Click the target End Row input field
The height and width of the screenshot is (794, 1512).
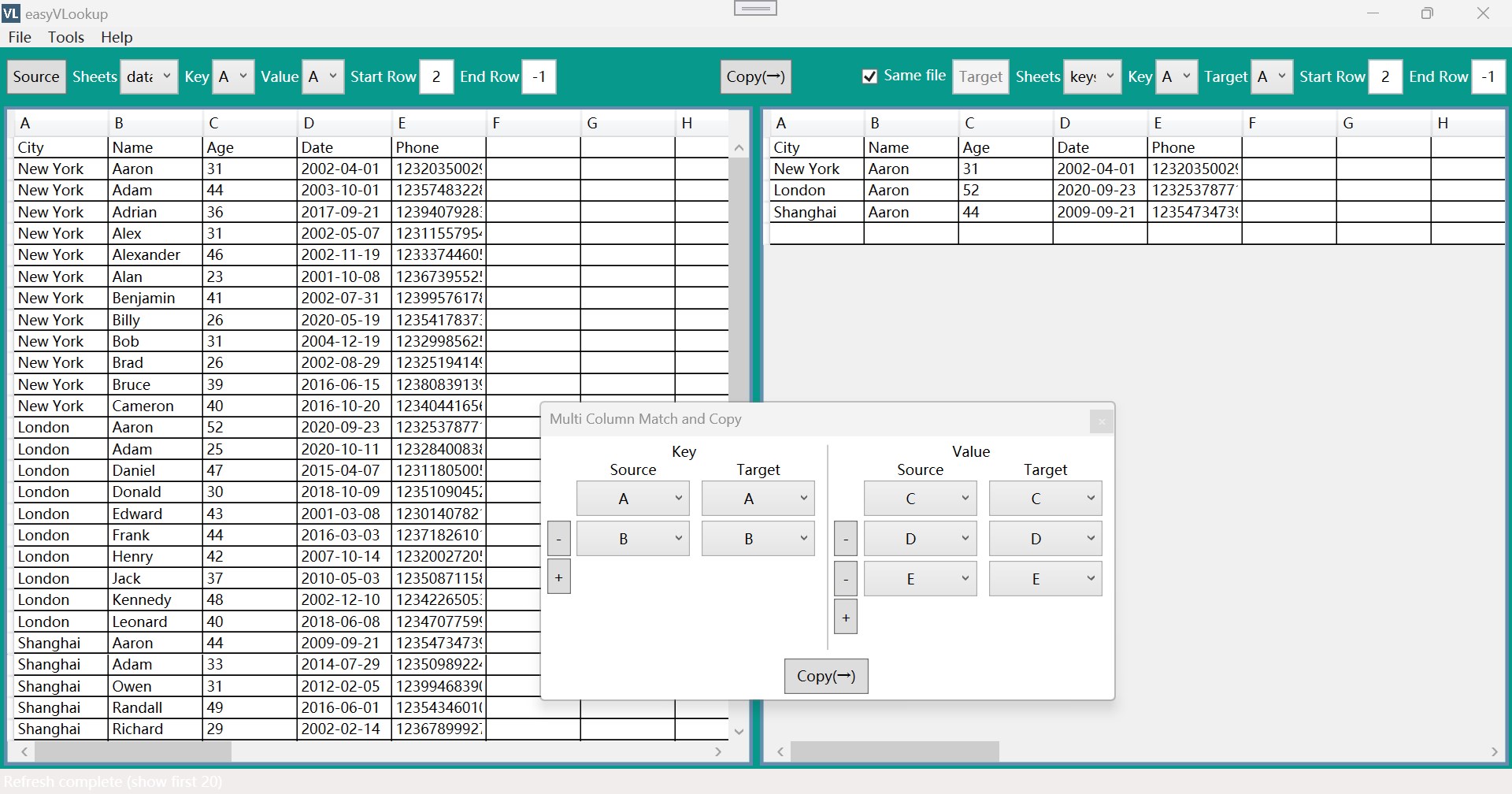coord(1488,76)
